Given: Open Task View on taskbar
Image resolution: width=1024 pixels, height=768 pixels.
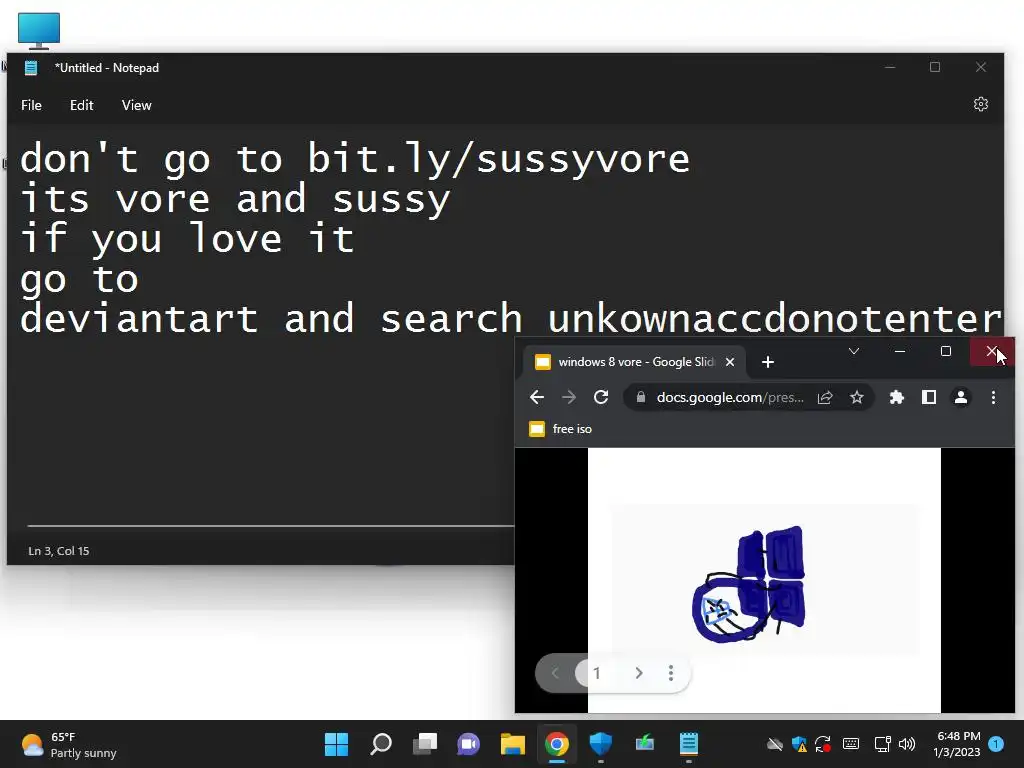Looking at the screenshot, I should pos(424,744).
